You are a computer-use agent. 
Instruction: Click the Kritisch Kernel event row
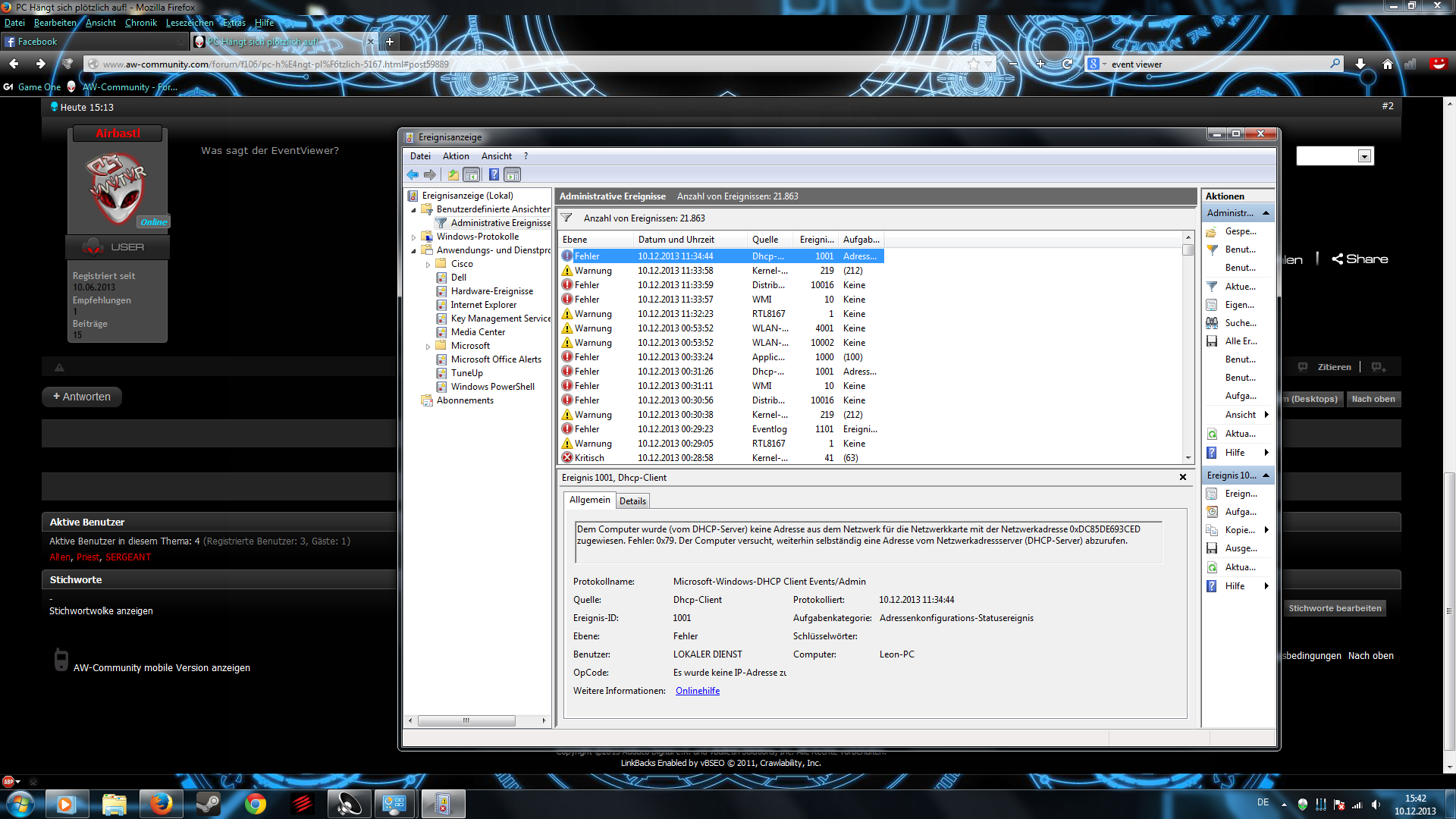pos(682,458)
